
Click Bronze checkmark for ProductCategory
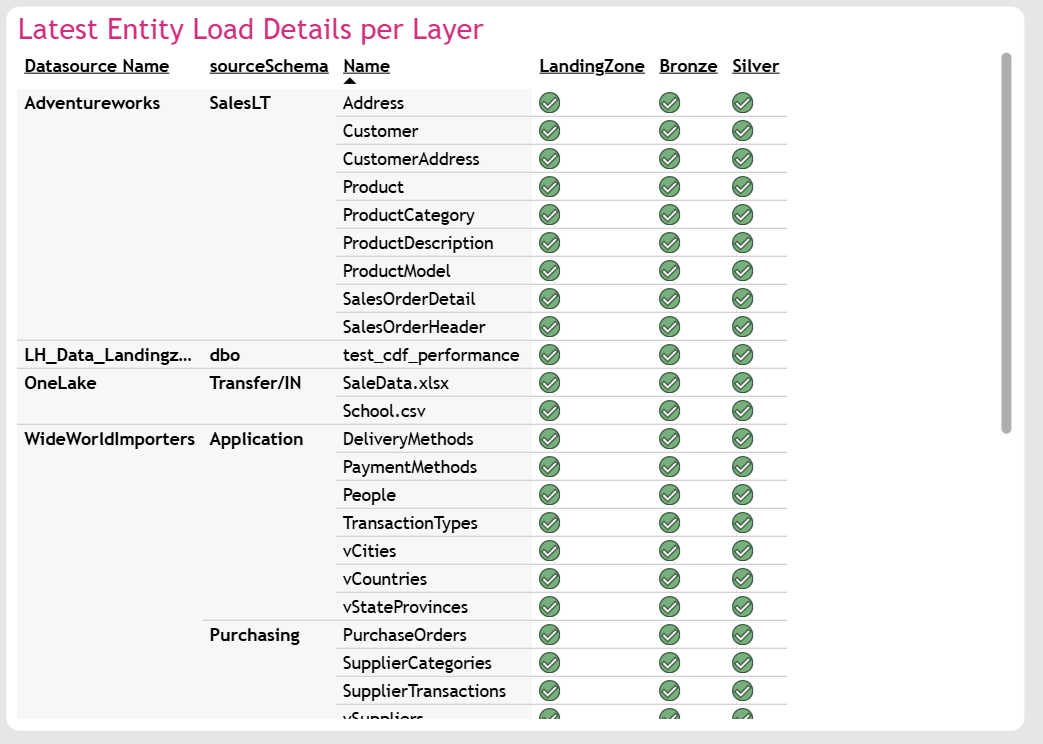[669, 214]
